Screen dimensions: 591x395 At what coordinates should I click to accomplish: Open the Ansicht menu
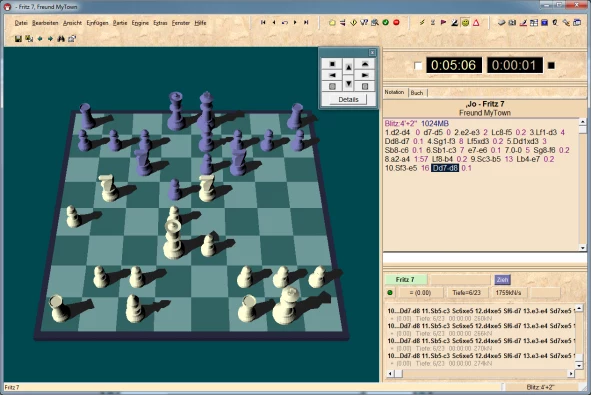[x=72, y=23]
